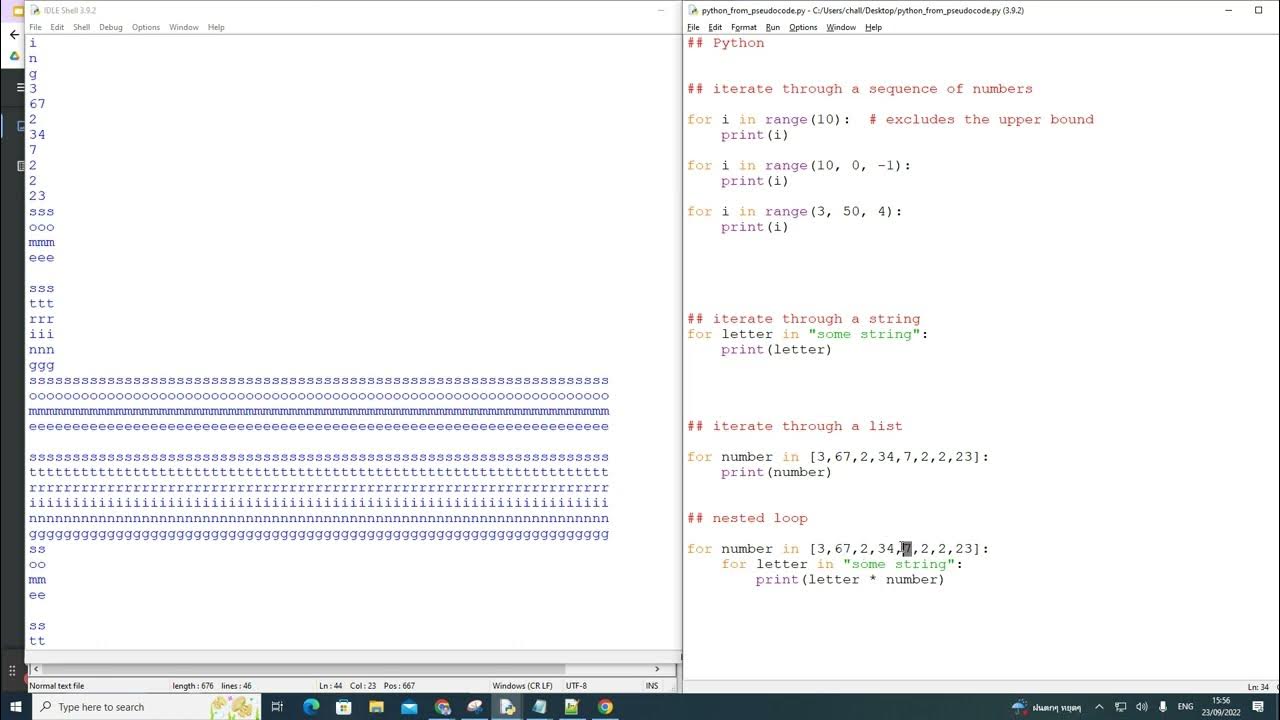Viewport: 1280px width, 720px height.
Task: Click the Google Drive icon behind the Shell
Action: [14, 56]
